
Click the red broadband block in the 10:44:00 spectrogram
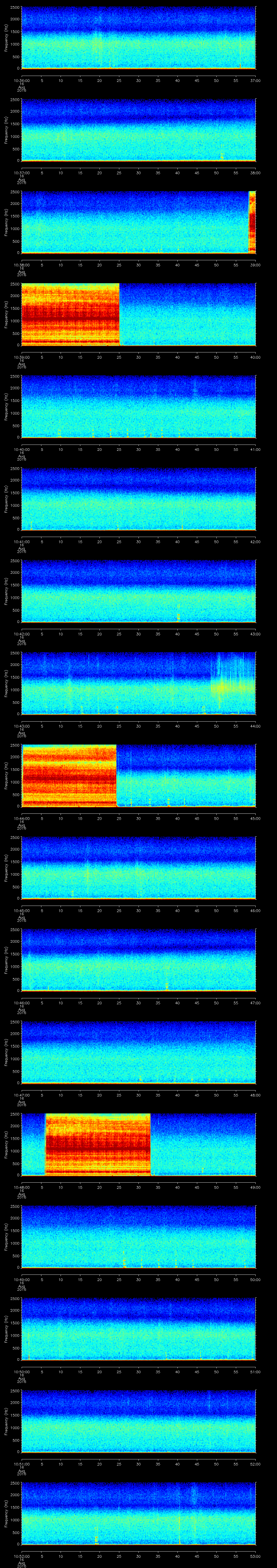69,775
